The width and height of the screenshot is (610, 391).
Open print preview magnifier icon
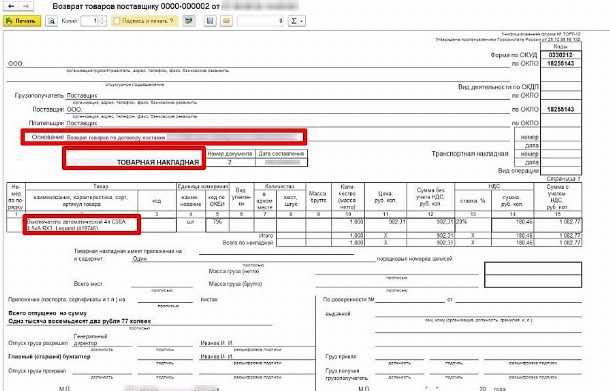(51, 21)
